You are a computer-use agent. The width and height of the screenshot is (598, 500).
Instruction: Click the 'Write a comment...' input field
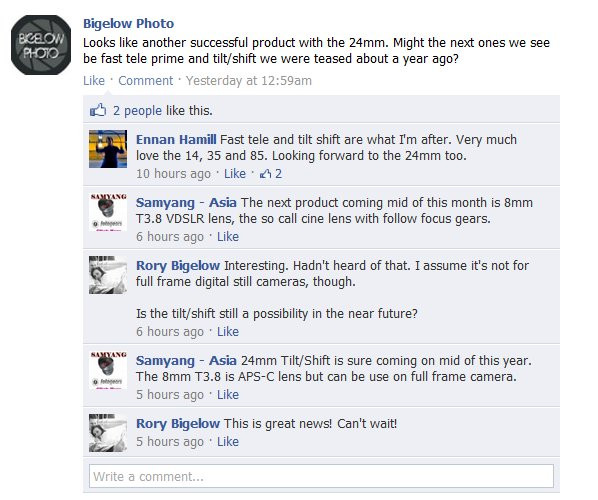tap(321, 476)
